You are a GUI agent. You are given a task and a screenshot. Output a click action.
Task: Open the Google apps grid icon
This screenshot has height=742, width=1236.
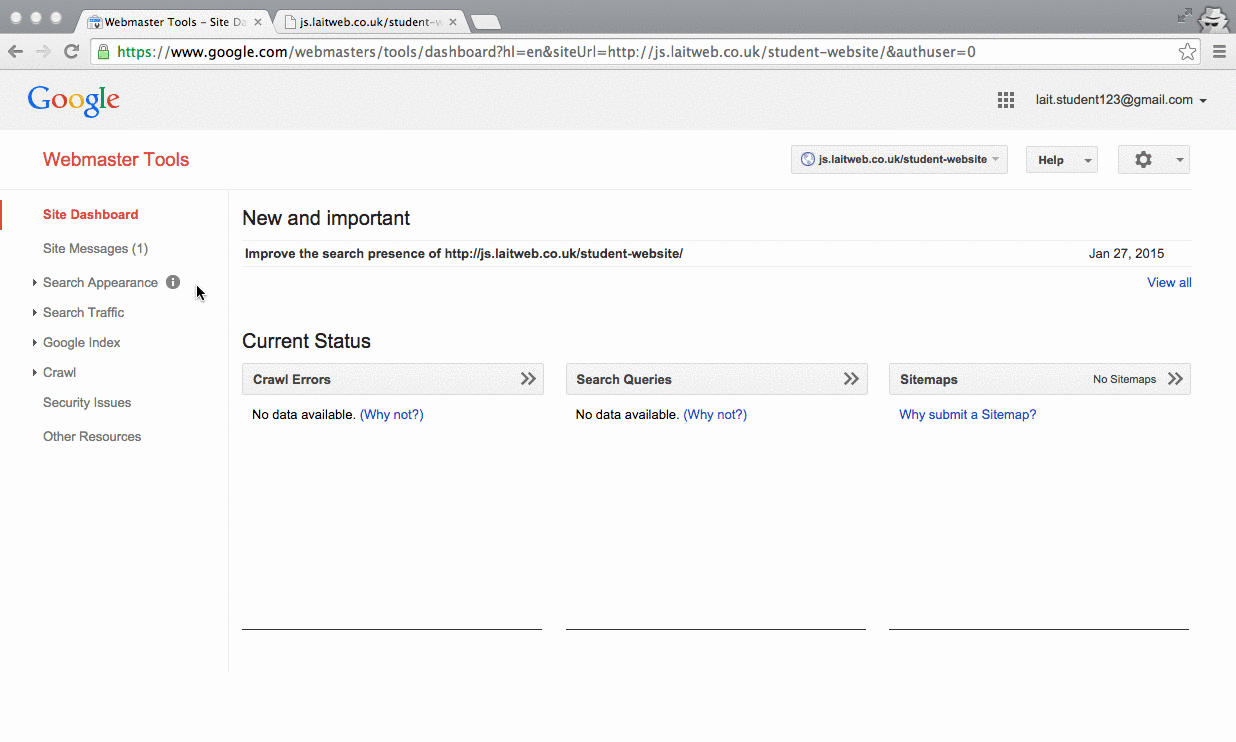pos(1006,100)
